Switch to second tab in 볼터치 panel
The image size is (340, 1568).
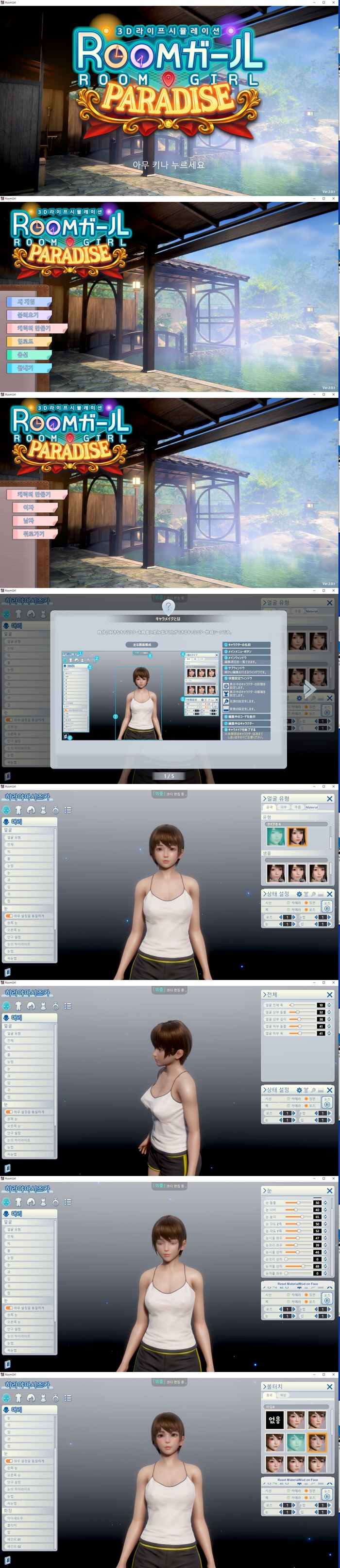pyautogui.click(x=283, y=1395)
